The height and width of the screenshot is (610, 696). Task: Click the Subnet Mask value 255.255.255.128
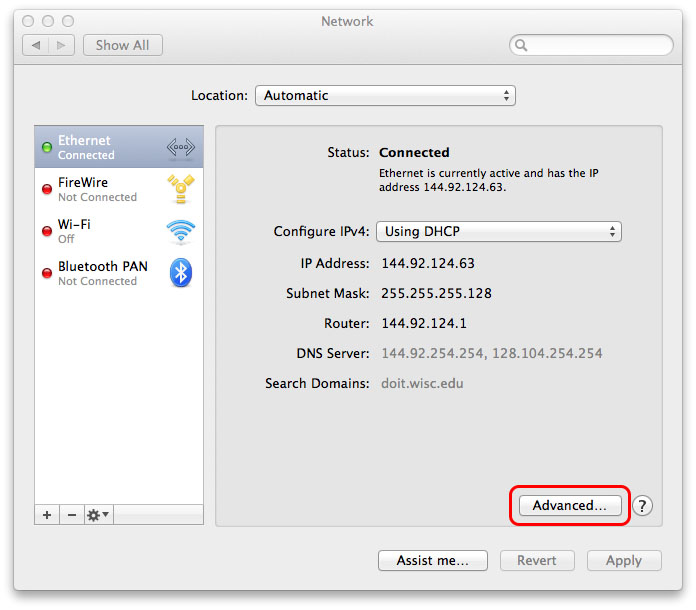point(436,293)
